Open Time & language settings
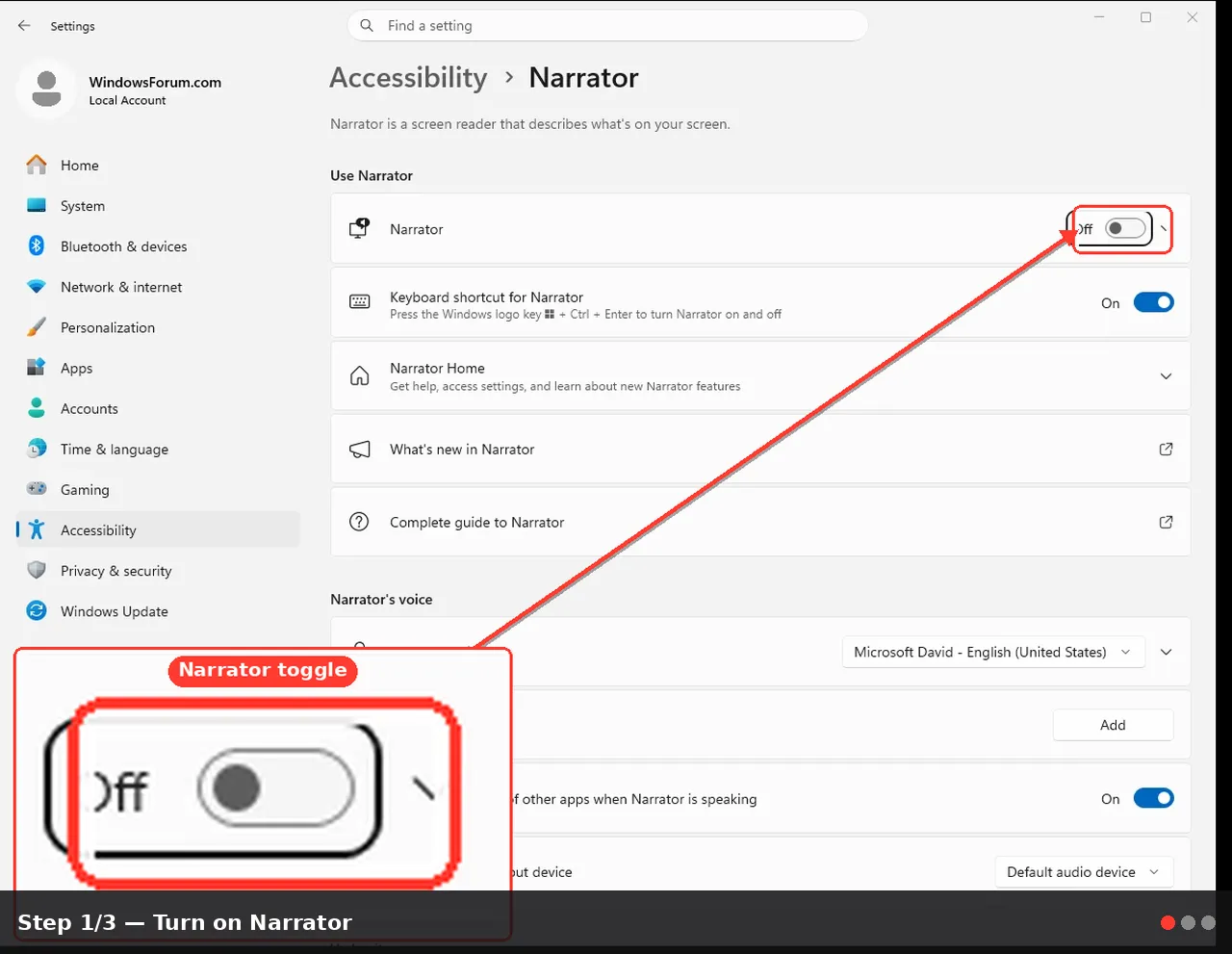 (x=115, y=449)
